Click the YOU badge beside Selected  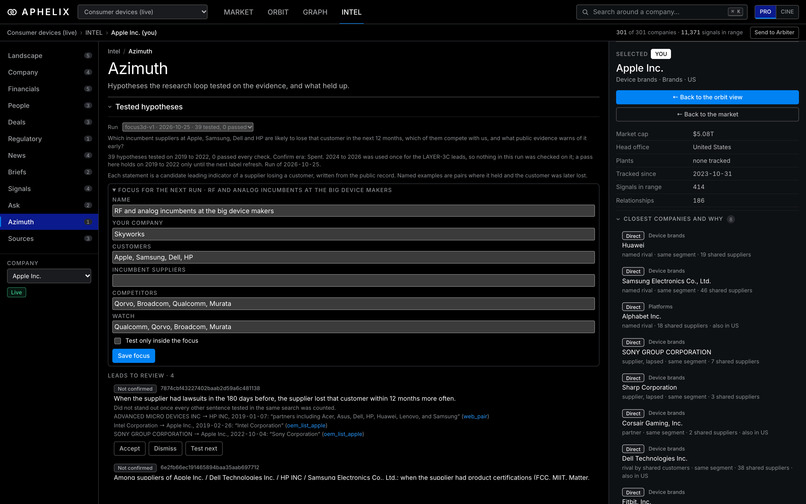[x=661, y=54]
